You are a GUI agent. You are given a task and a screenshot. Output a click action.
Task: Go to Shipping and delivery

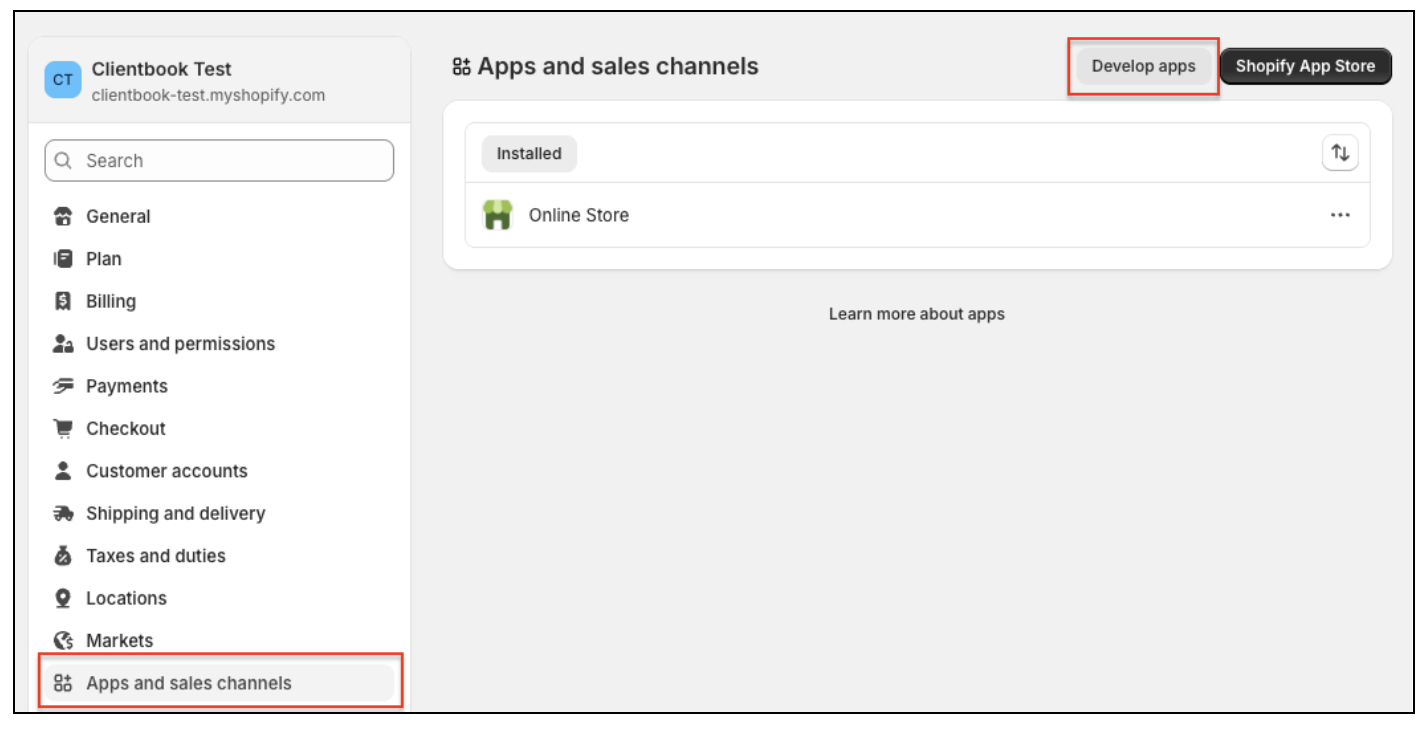(218, 514)
